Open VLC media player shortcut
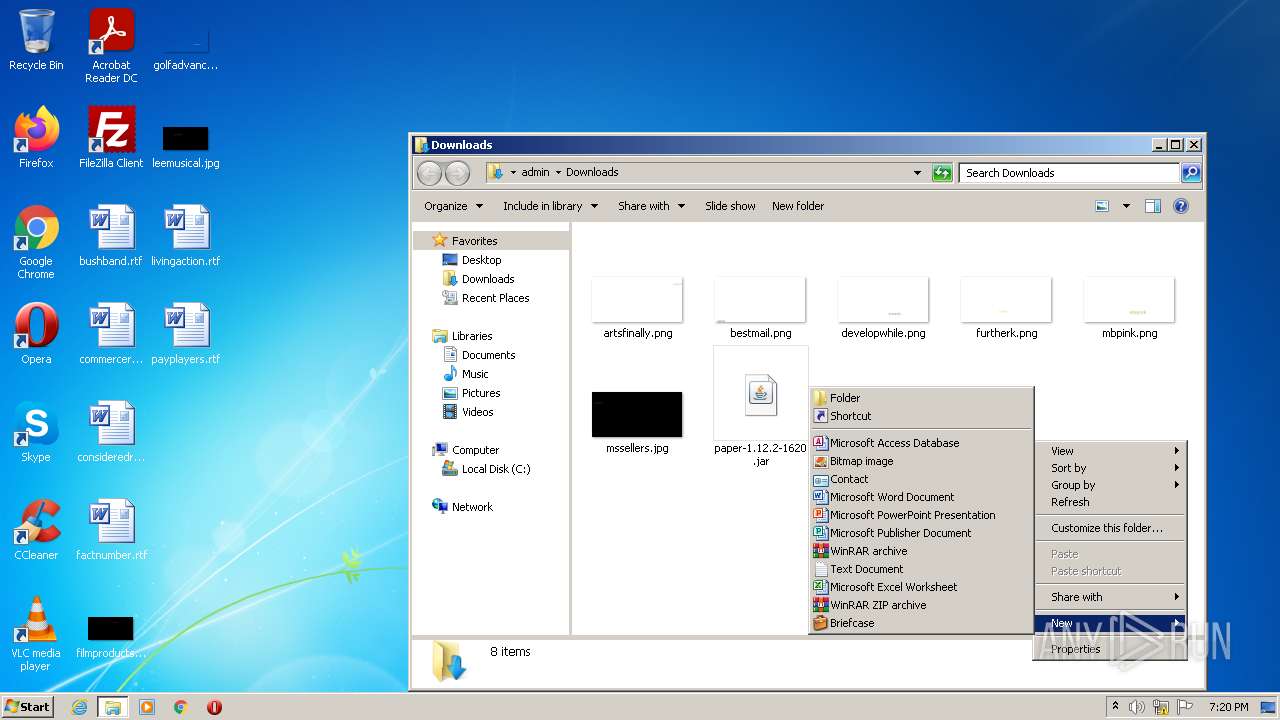 click(36, 634)
